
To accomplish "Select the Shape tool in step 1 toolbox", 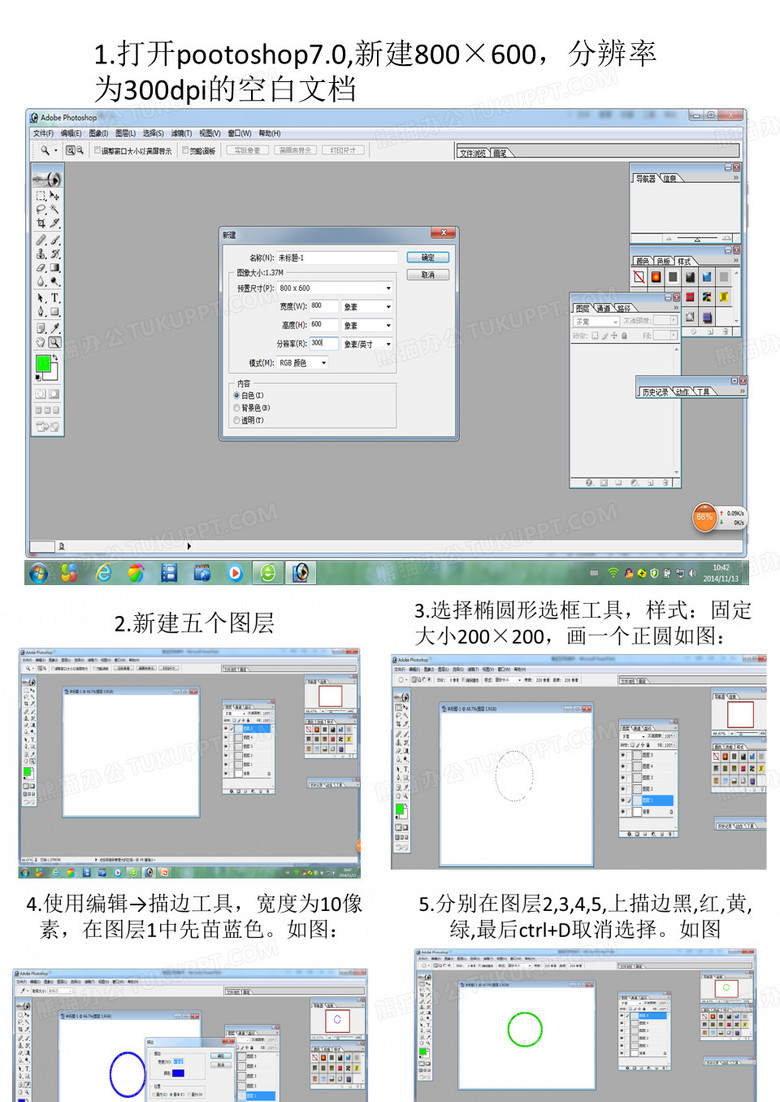I will click(55, 311).
